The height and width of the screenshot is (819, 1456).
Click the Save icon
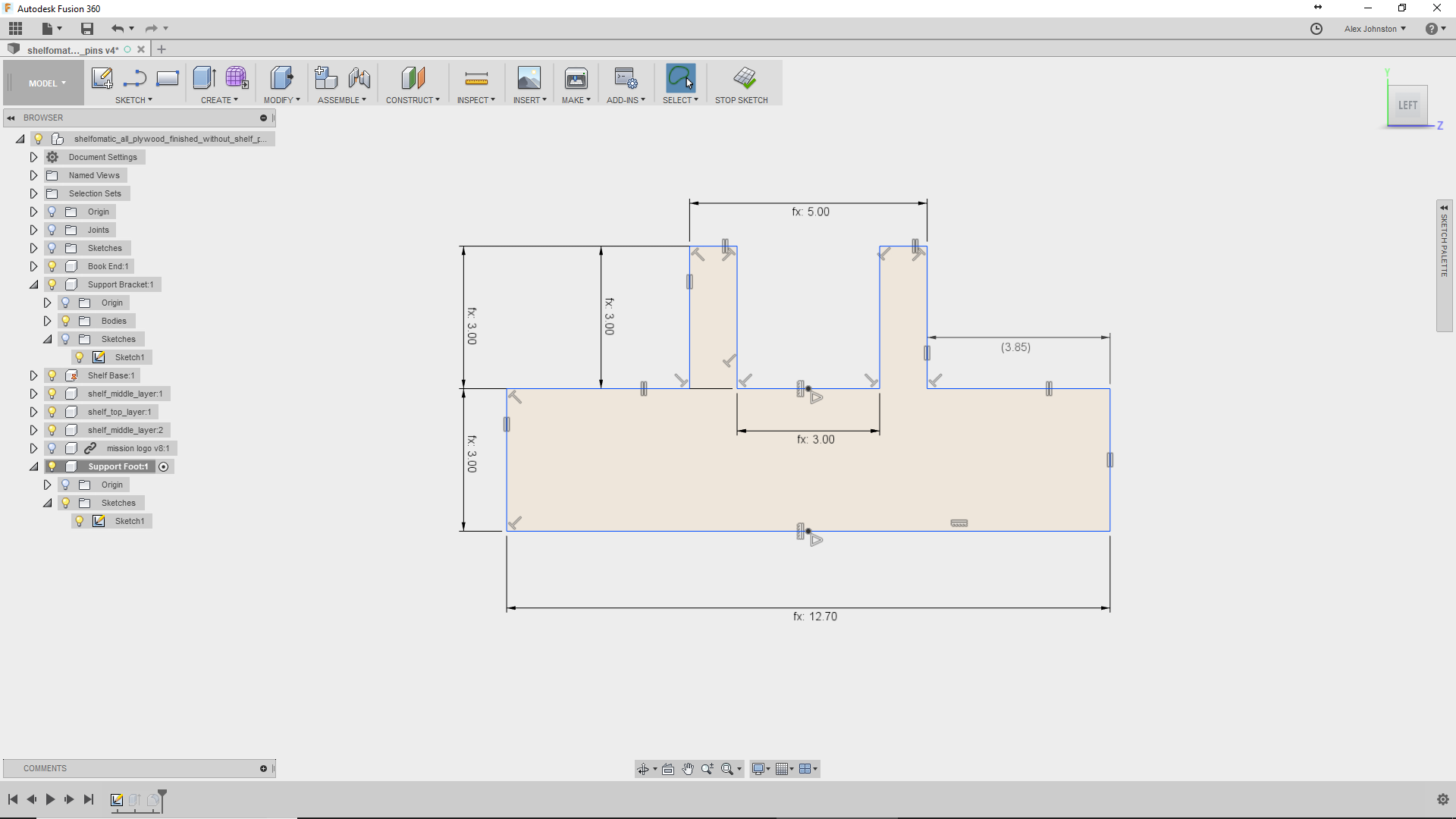click(87, 29)
